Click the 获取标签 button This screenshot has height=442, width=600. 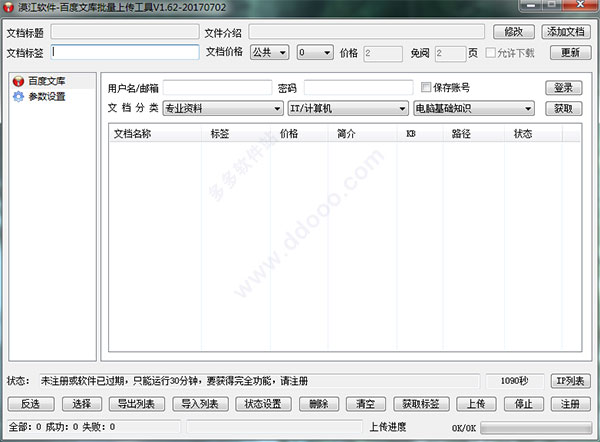point(421,404)
